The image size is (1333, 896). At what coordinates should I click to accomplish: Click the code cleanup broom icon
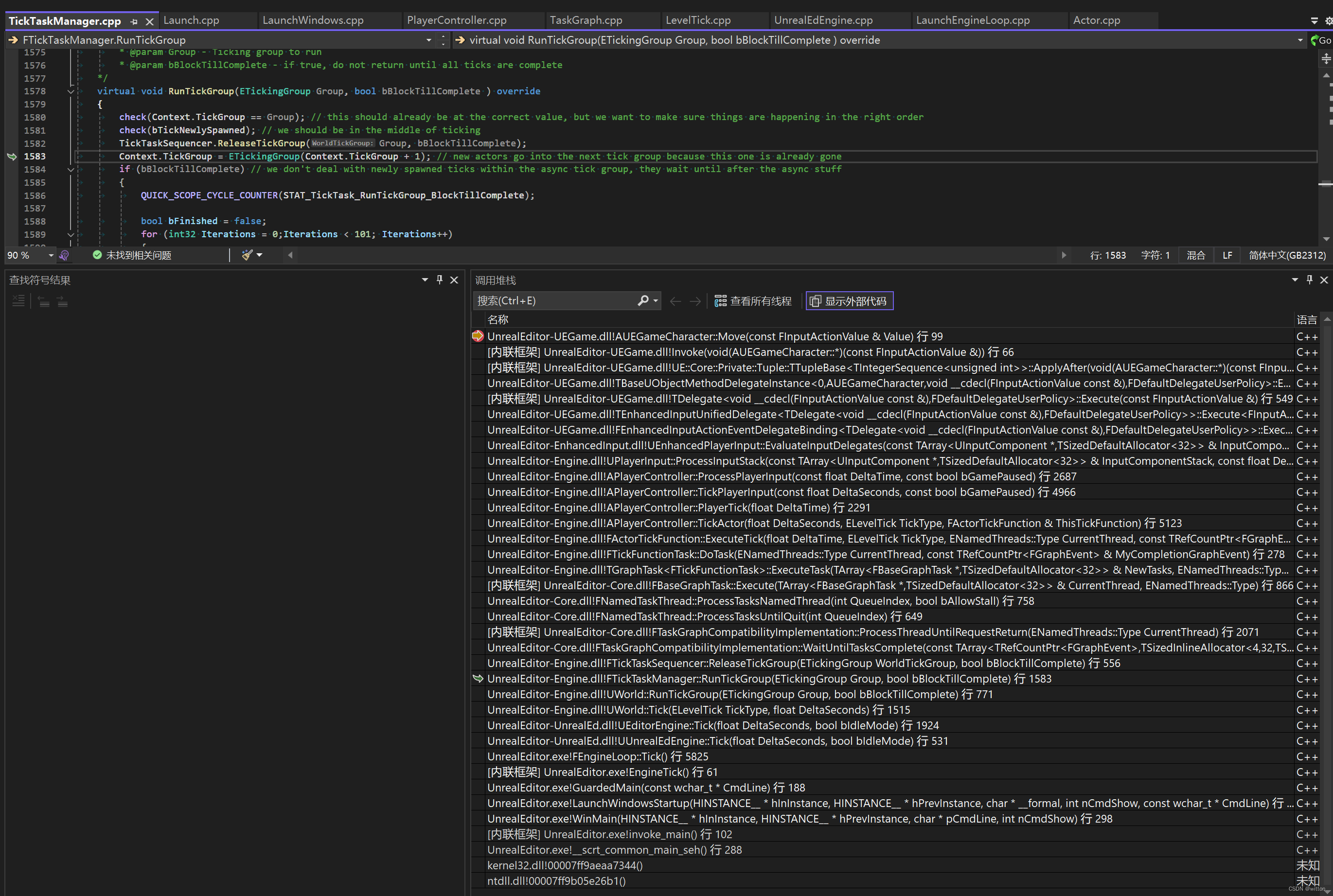click(247, 255)
